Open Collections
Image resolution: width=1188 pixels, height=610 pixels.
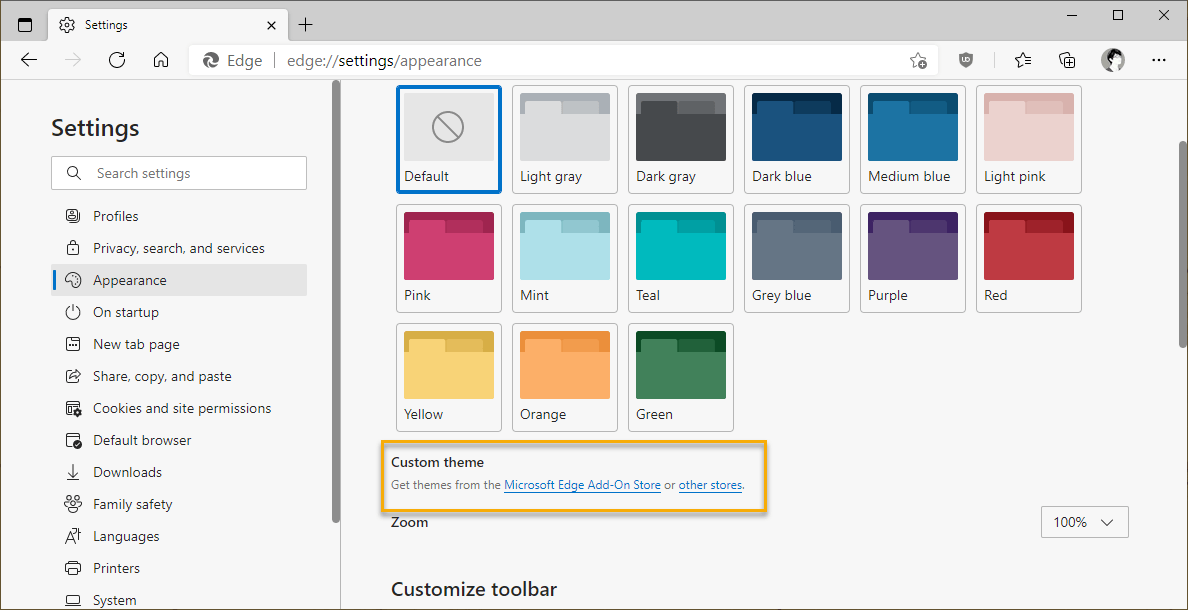point(1066,60)
